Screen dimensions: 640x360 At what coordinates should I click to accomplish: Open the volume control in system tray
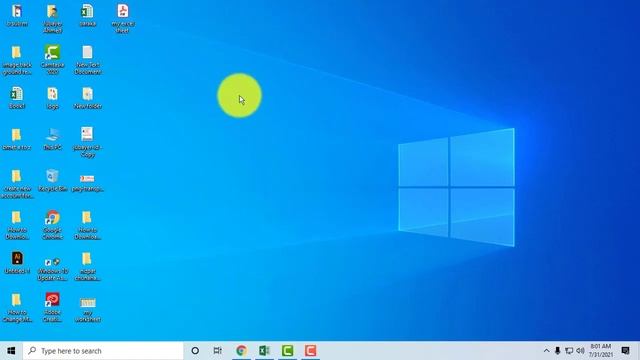580,351
